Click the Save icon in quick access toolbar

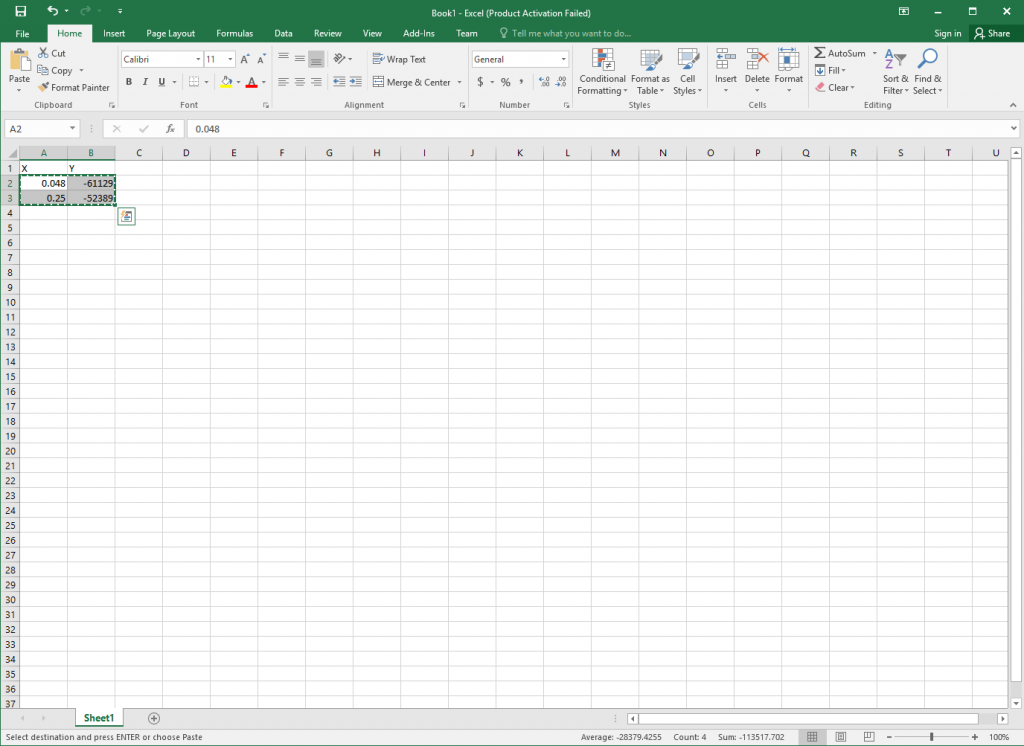tap(20, 11)
